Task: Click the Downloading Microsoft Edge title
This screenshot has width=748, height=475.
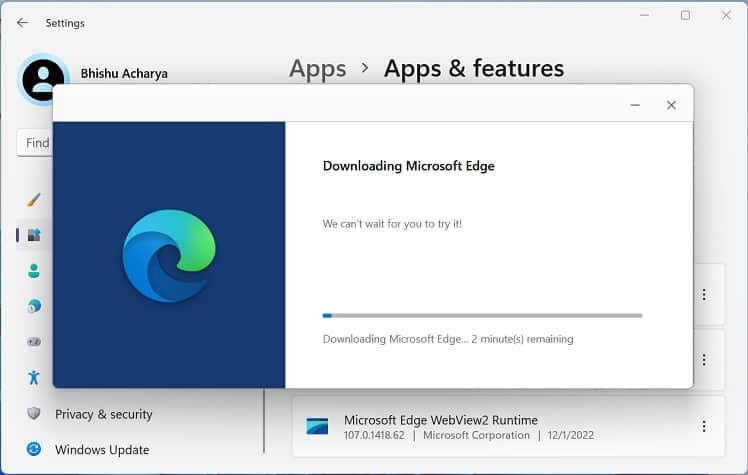Action: click(x=408, y=166)
